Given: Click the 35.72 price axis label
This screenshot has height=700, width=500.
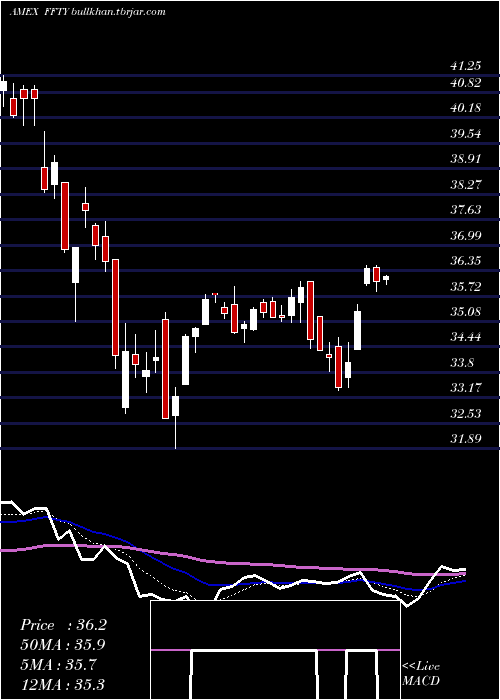Looking at the screenshot, I should click(465, 286).
